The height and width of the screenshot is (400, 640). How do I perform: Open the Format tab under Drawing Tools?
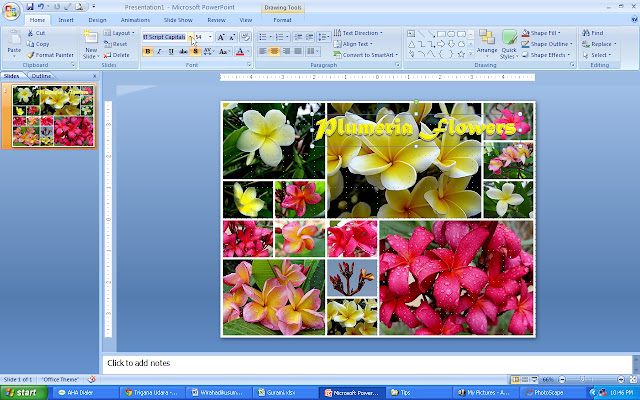click(x=283, y=19)
